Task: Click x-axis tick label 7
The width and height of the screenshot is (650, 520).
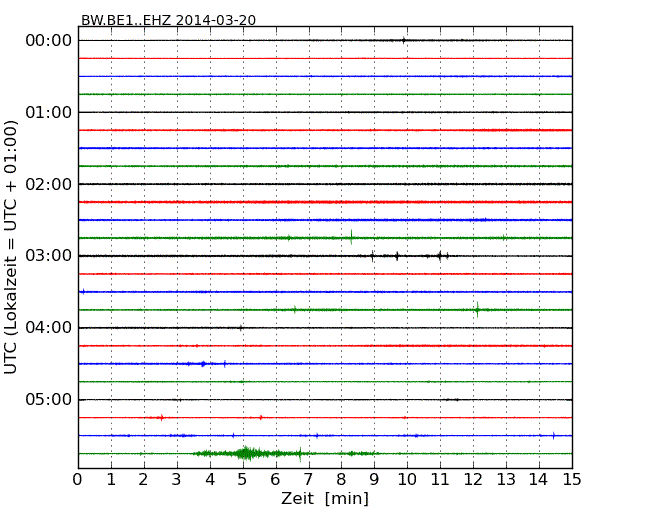Action: coord(308,480)
